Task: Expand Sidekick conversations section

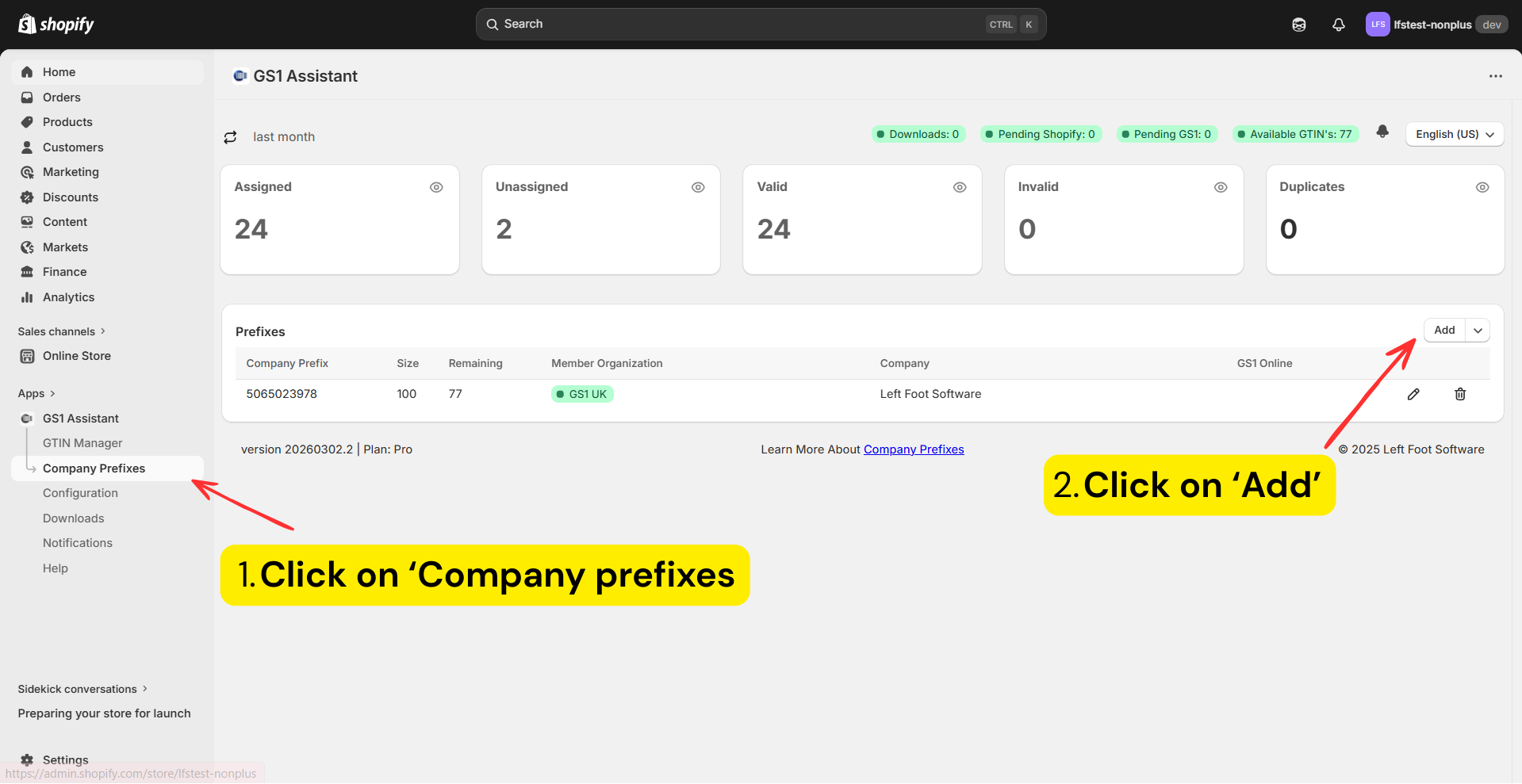Action: 82,689
